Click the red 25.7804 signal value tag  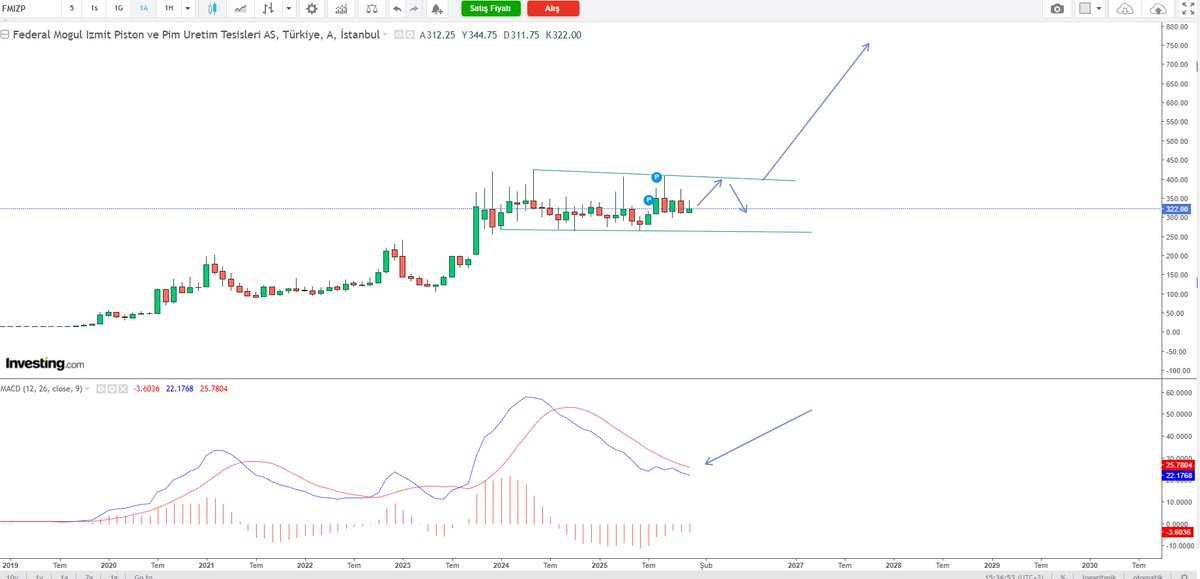[1180, 465]
